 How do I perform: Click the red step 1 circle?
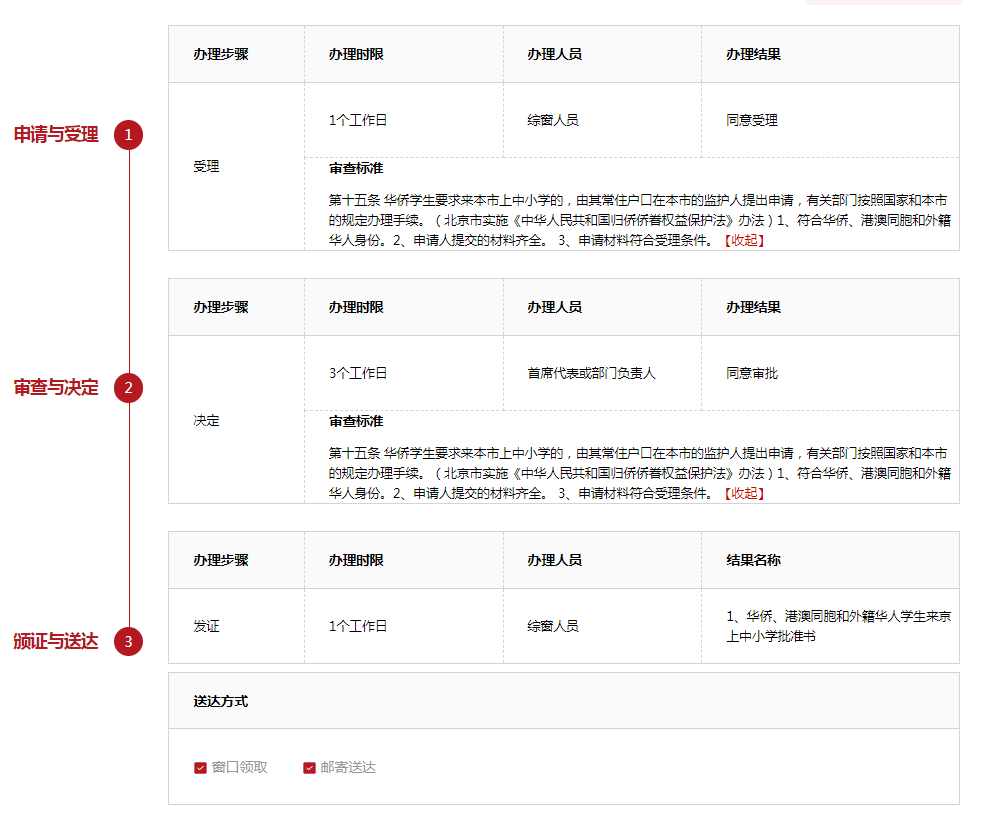click(128, 134)
